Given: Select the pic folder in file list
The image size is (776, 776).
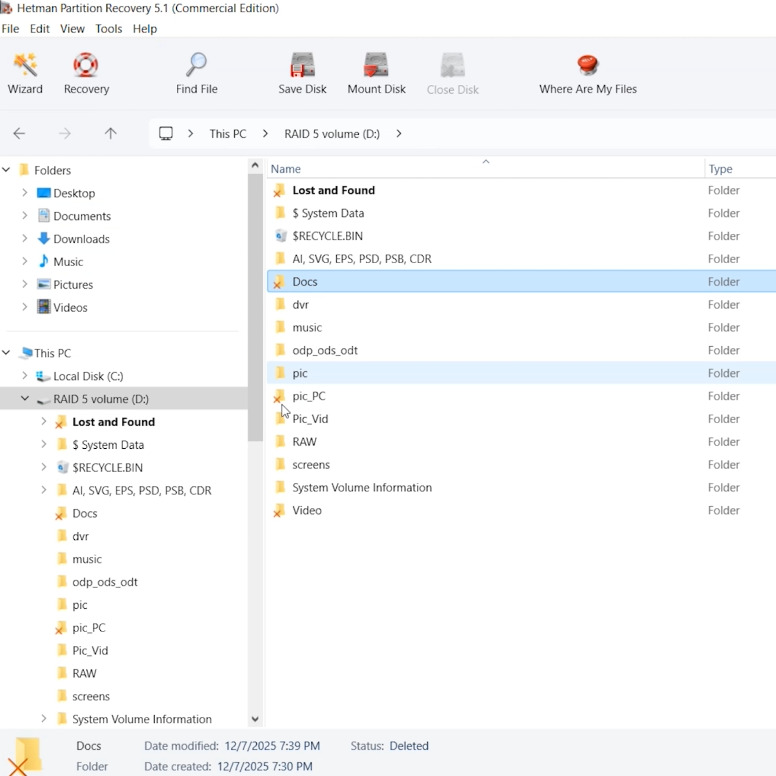Looking at the screenshot, I should click(x=522, y=373).
